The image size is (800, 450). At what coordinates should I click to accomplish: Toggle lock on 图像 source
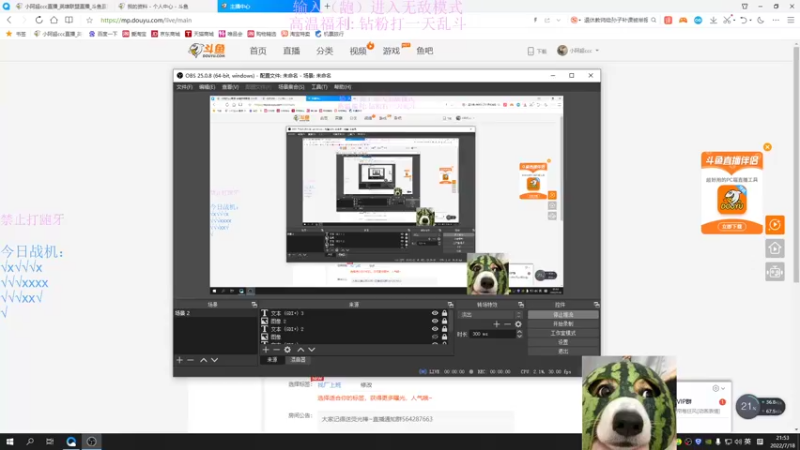point(444,337)
